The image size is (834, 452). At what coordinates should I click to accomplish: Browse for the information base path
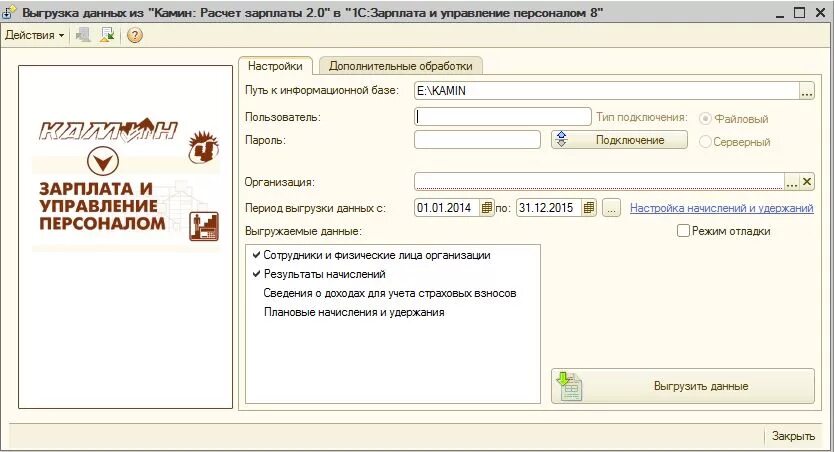tap(807, 91)
